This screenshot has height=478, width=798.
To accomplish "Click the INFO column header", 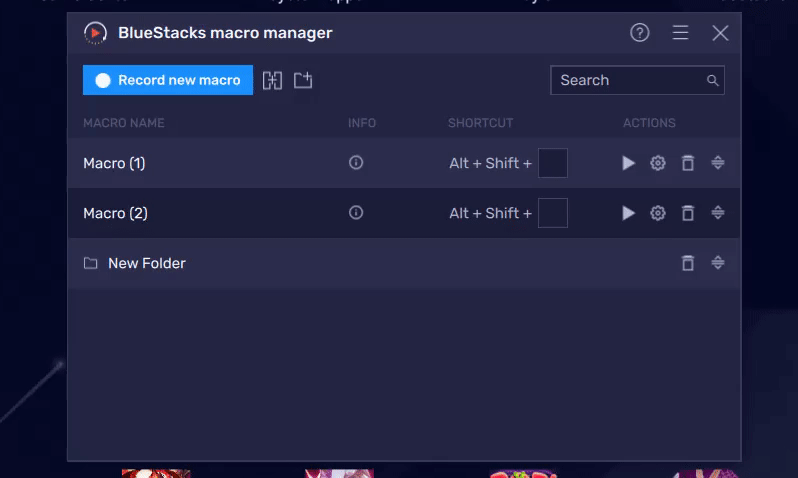I will pos(362,123).
